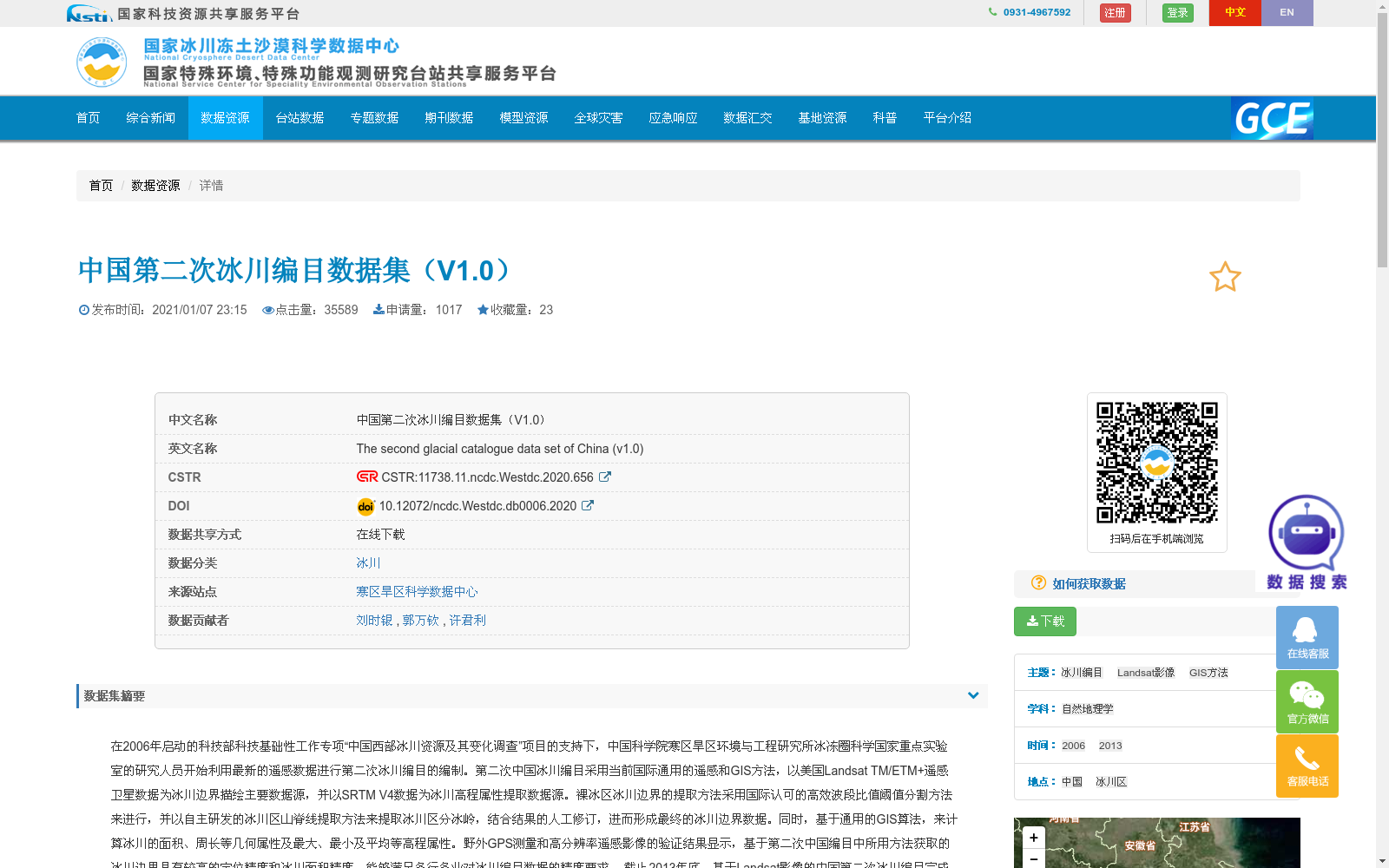Open the 期刊数据 menu
The image size is (1389, 868).
450,118
